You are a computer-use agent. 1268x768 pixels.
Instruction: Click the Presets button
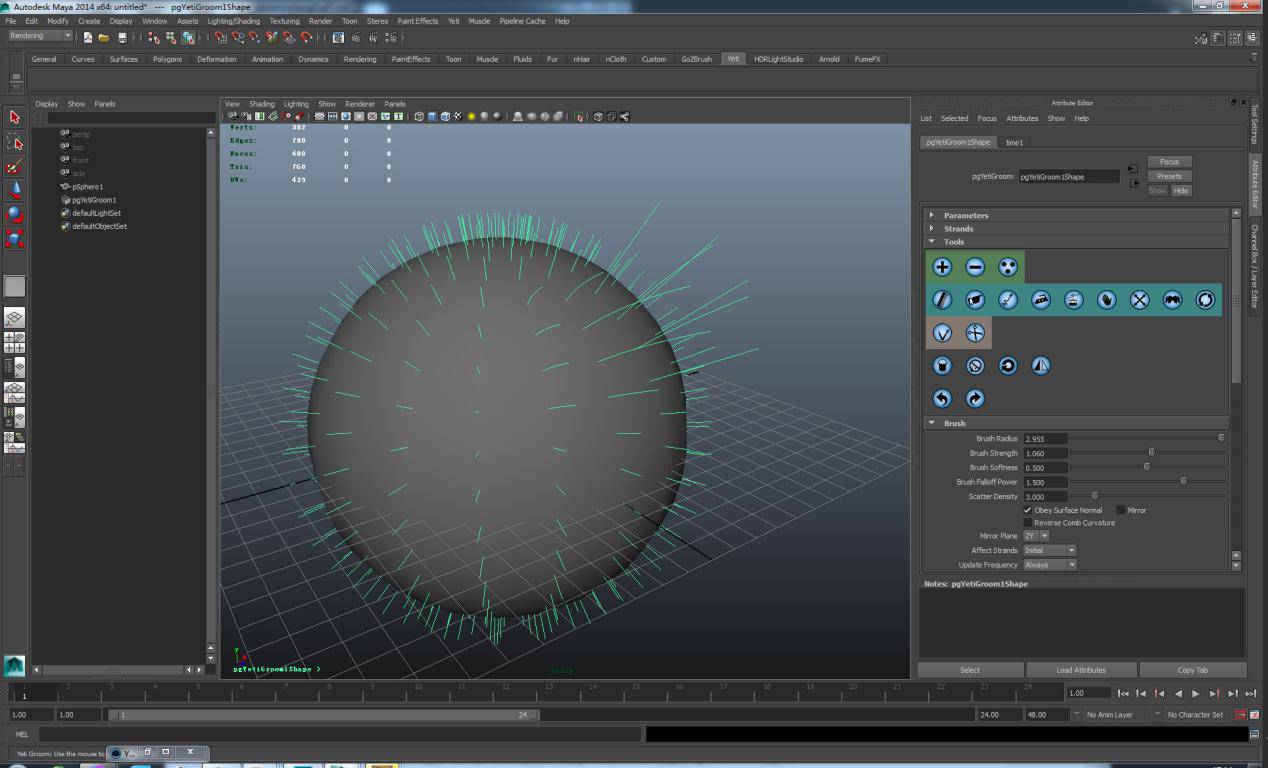(x=1169, y=176)
